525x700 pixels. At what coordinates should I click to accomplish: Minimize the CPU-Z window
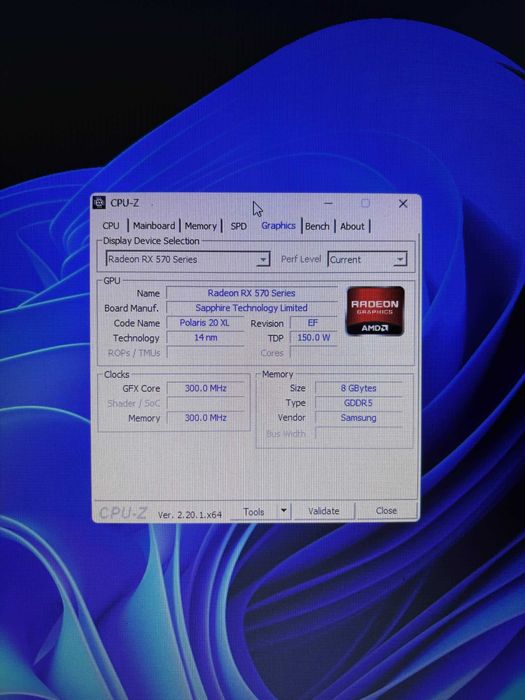(x=329, y=203)
